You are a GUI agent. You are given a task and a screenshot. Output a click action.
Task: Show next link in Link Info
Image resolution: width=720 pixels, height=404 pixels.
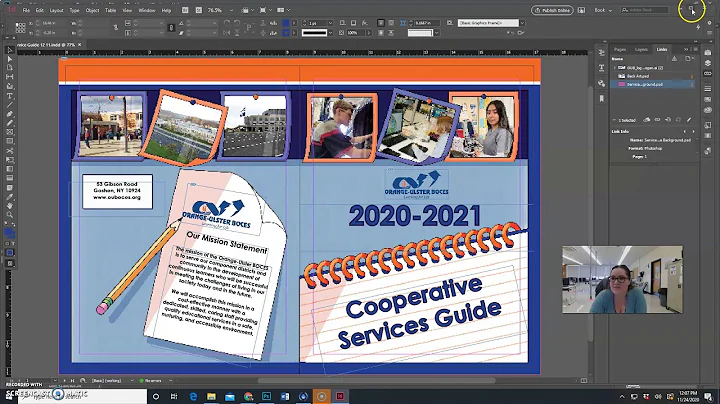coord(693,131)
